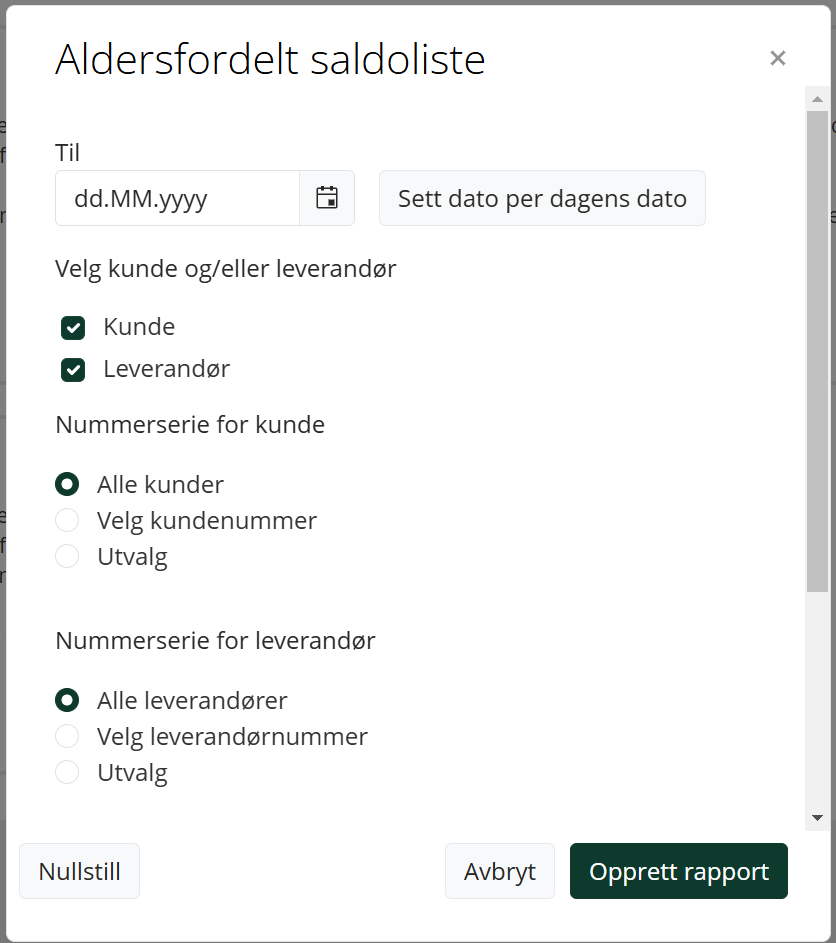Close the Aldersfordelt saldoliste dialog
Viewport: 836px width, 943px height.
click(x=778, y=58)
